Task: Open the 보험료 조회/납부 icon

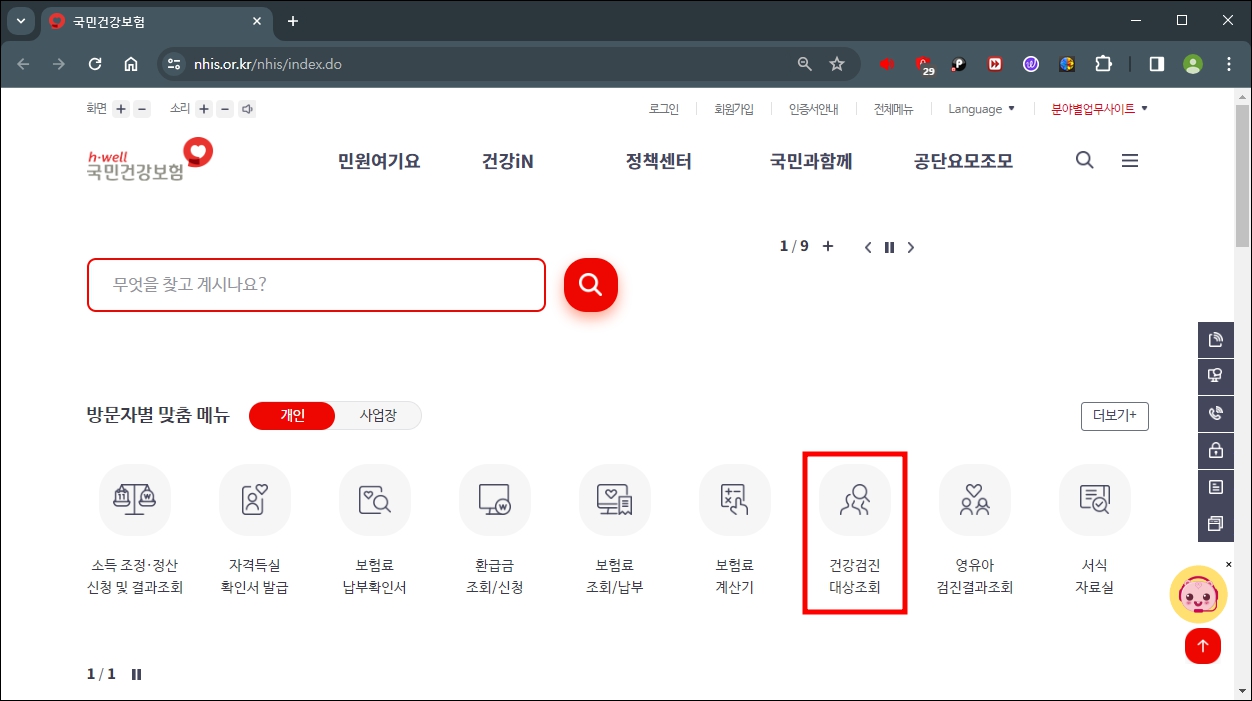Action: pyautogui.click(x=615, y=500)
